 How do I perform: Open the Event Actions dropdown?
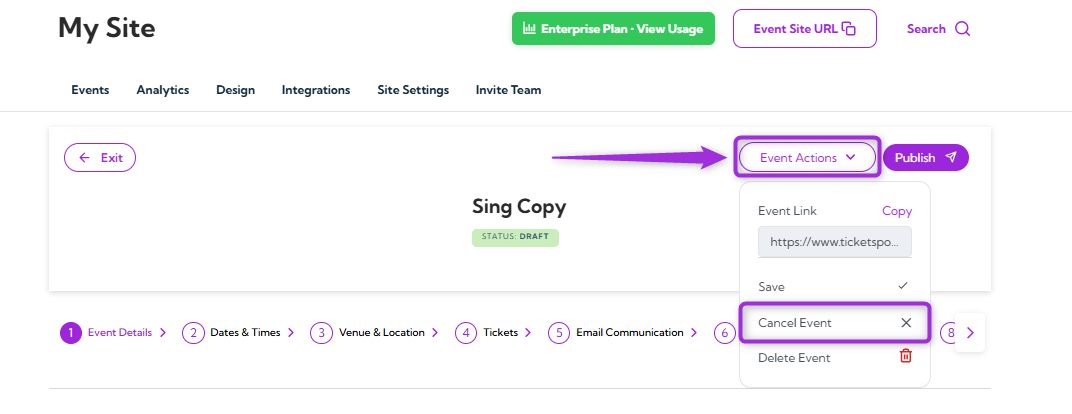click(x=807, y=157)
